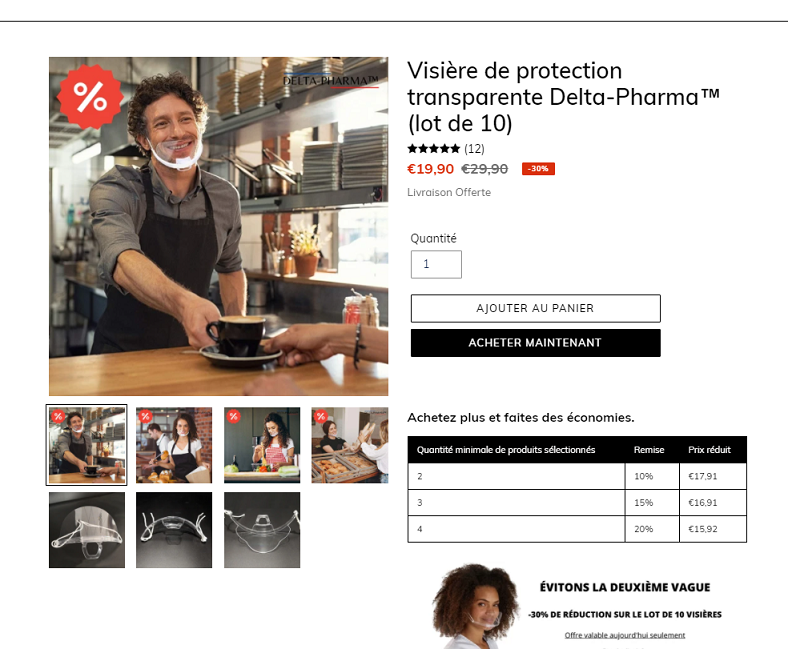Click the discount table row for quantity 4

point(577,529)
